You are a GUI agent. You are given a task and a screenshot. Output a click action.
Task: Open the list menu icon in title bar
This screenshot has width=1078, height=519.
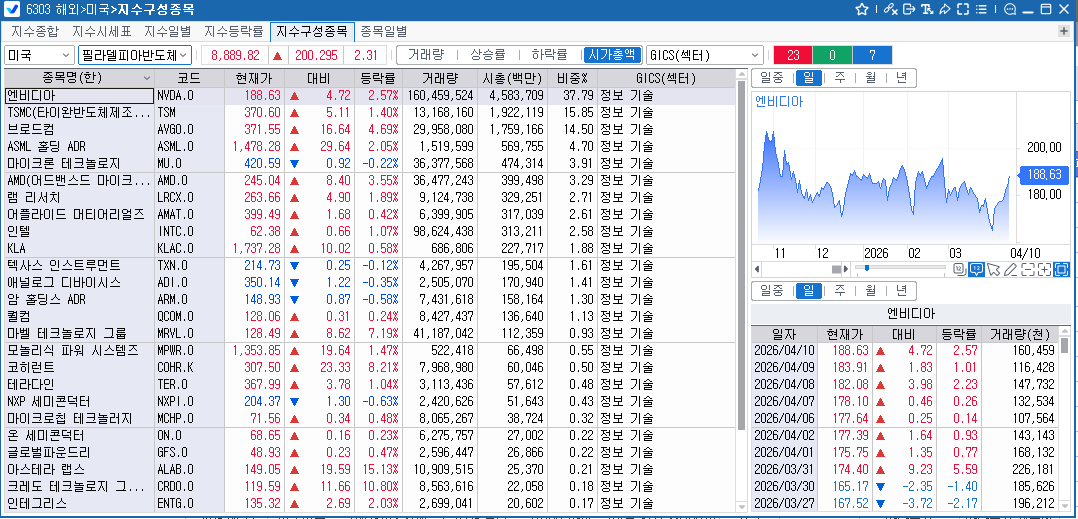981,9
